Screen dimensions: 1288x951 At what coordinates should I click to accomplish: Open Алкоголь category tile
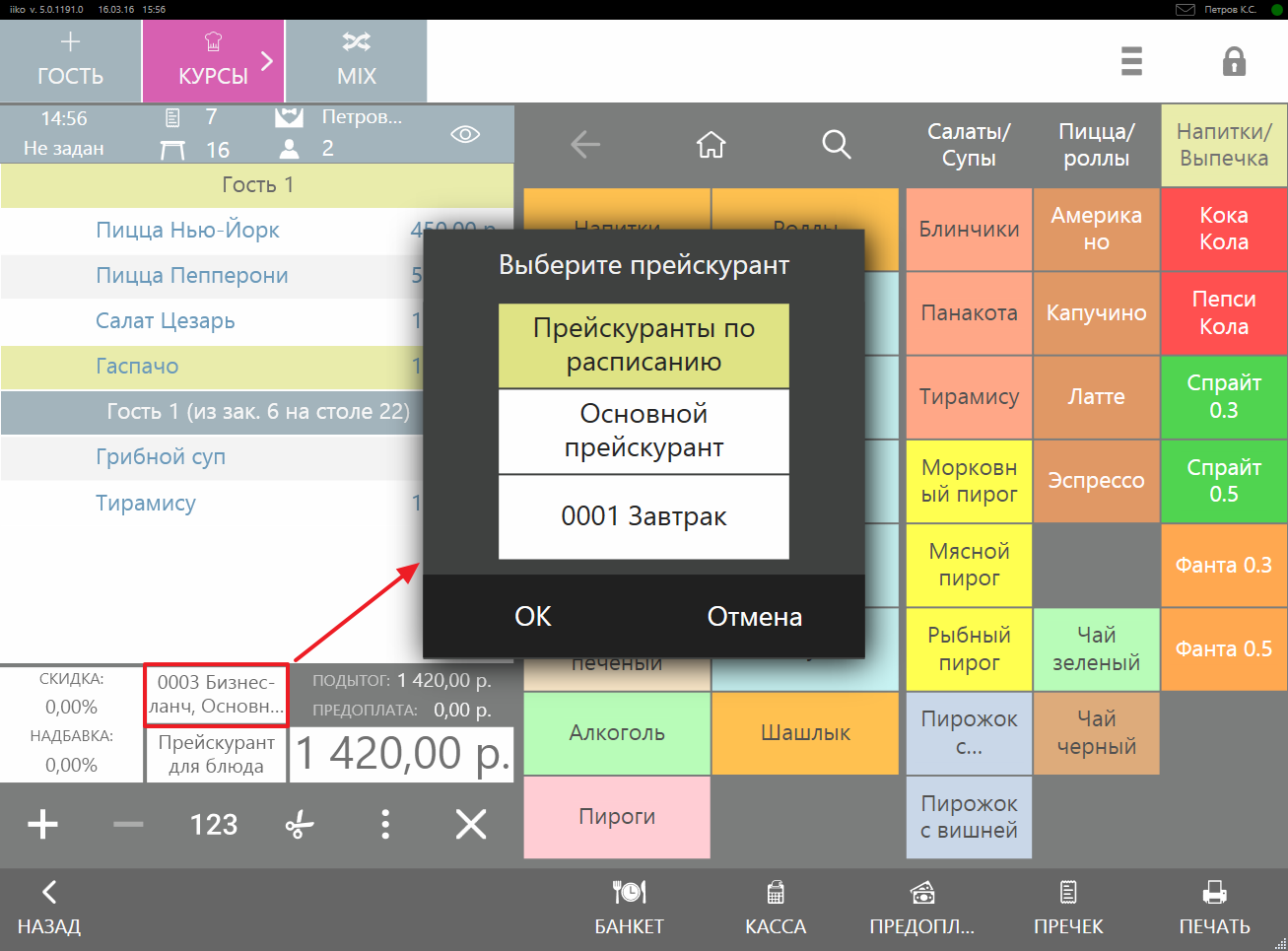(x=617, y=732)
